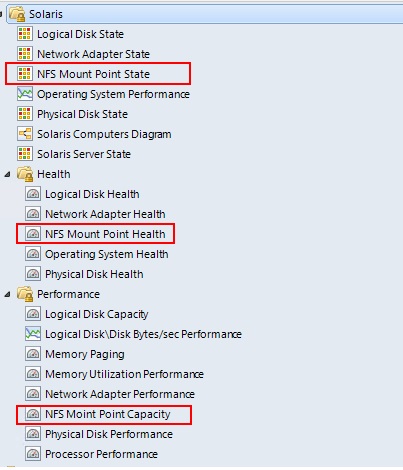
Task: Click the Logical Disk Health dashboard icon
Action: [x=33, y=194]
